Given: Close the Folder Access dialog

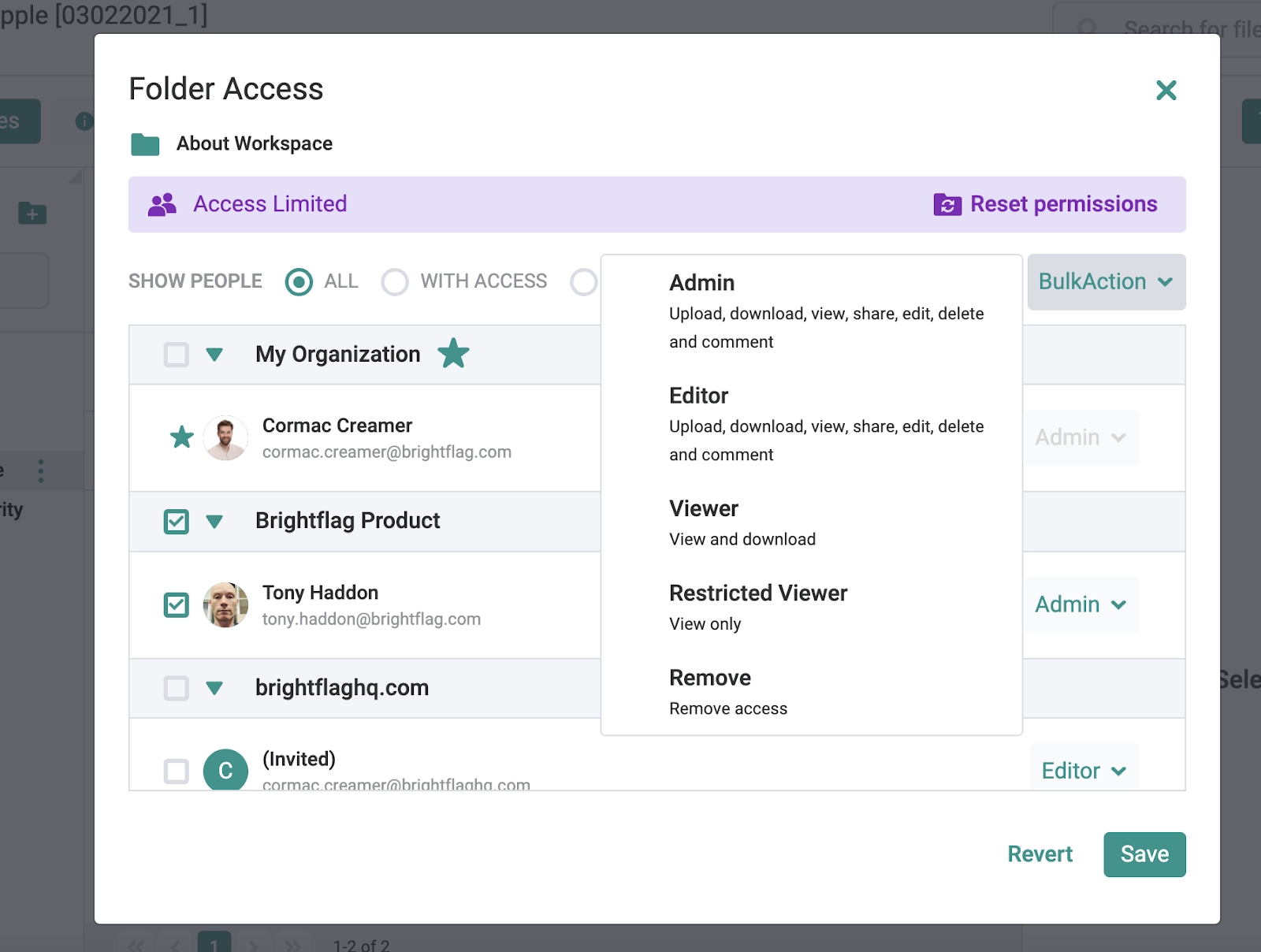Looking at the screenshot, I should [1166, 90].
